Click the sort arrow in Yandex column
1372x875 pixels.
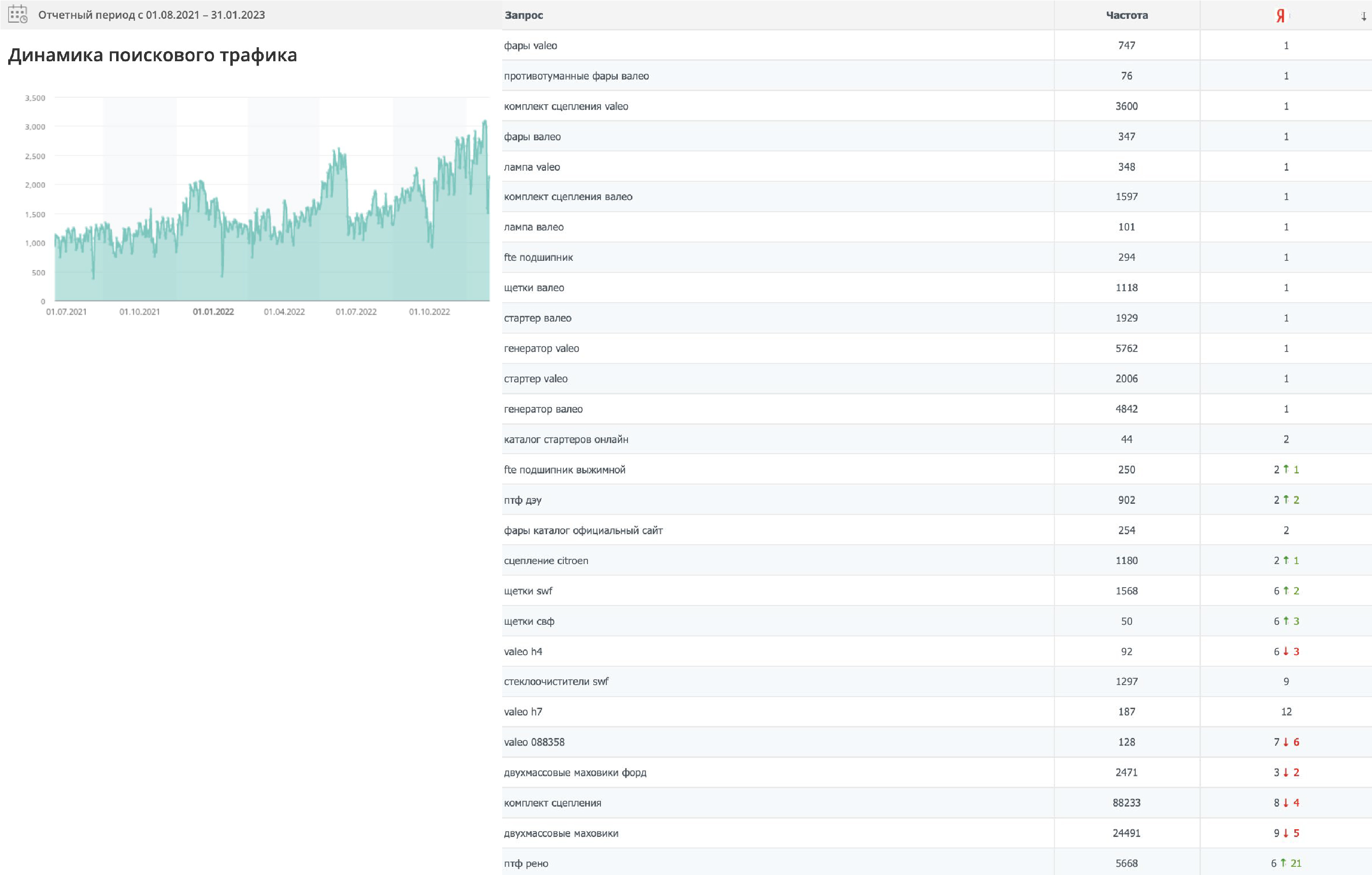1363,16
